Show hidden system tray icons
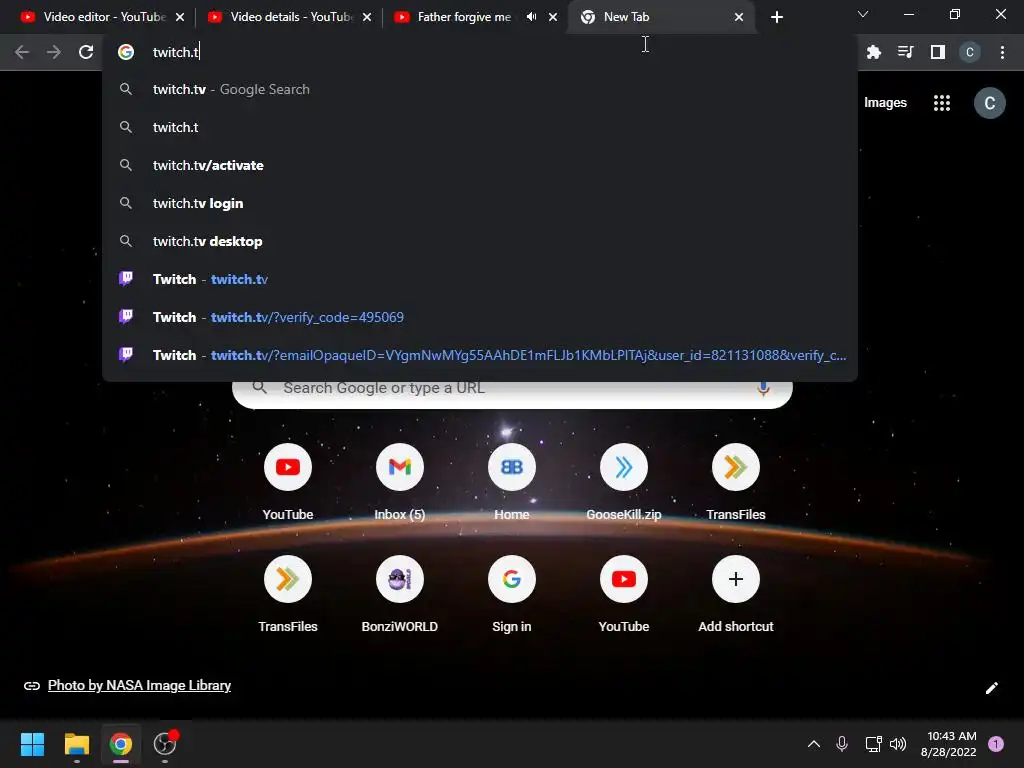Screen dimensions: 1024x768 pyautogui.click(x=814, y=744)
